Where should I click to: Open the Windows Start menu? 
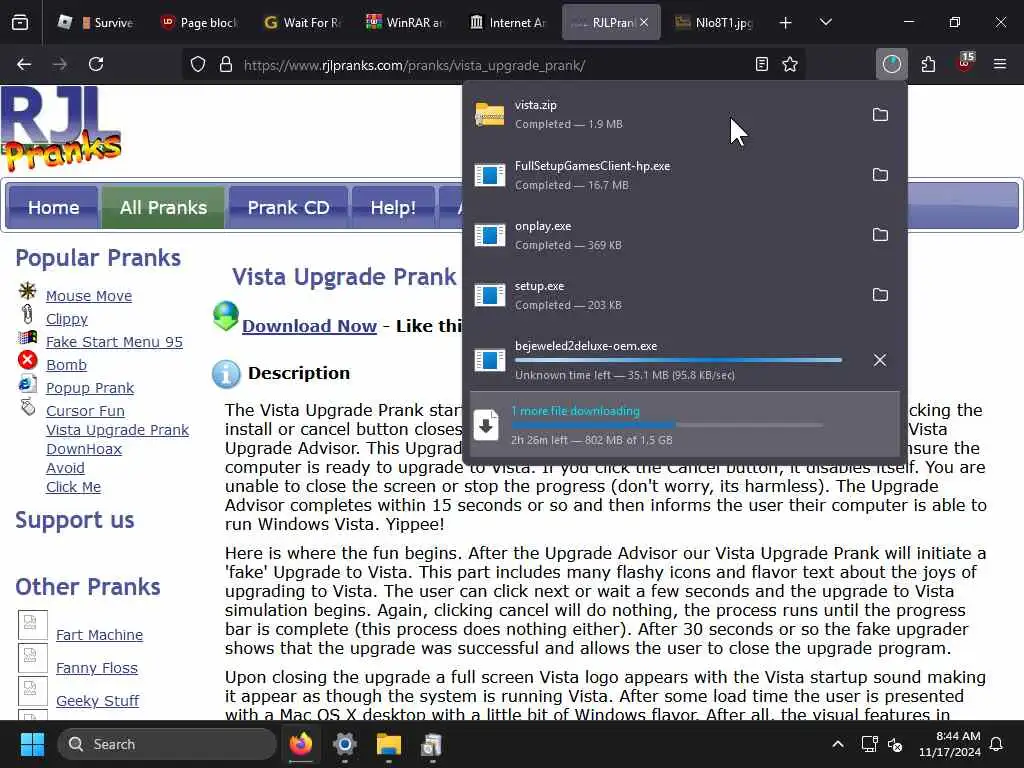point(32,744)
